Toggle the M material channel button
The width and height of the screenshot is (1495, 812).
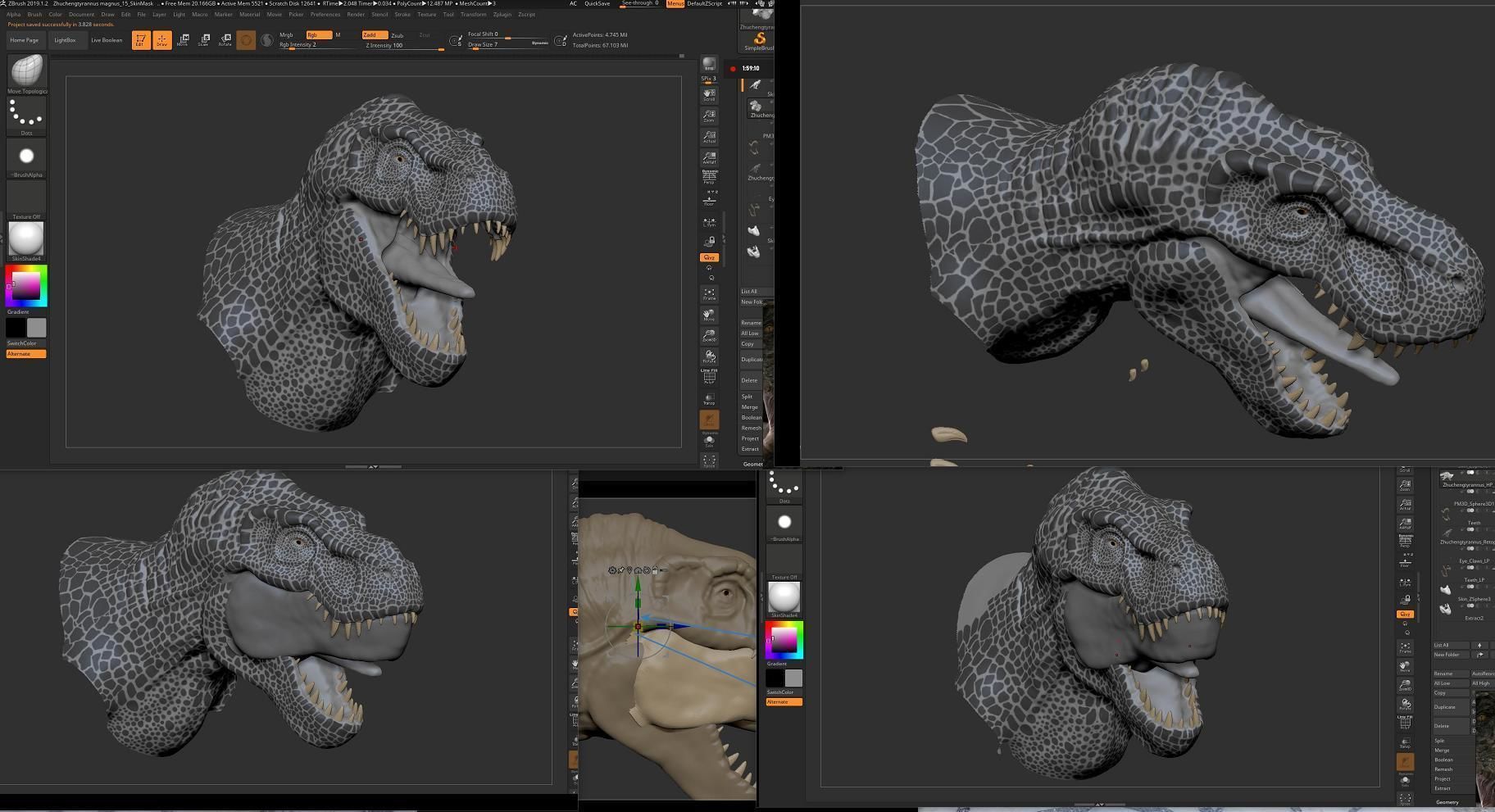click(x=339, y=35)
